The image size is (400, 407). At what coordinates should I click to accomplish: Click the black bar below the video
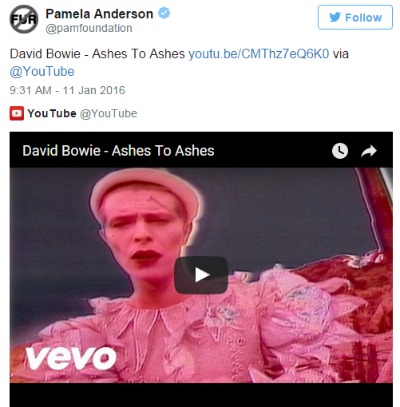pos(201,395)
